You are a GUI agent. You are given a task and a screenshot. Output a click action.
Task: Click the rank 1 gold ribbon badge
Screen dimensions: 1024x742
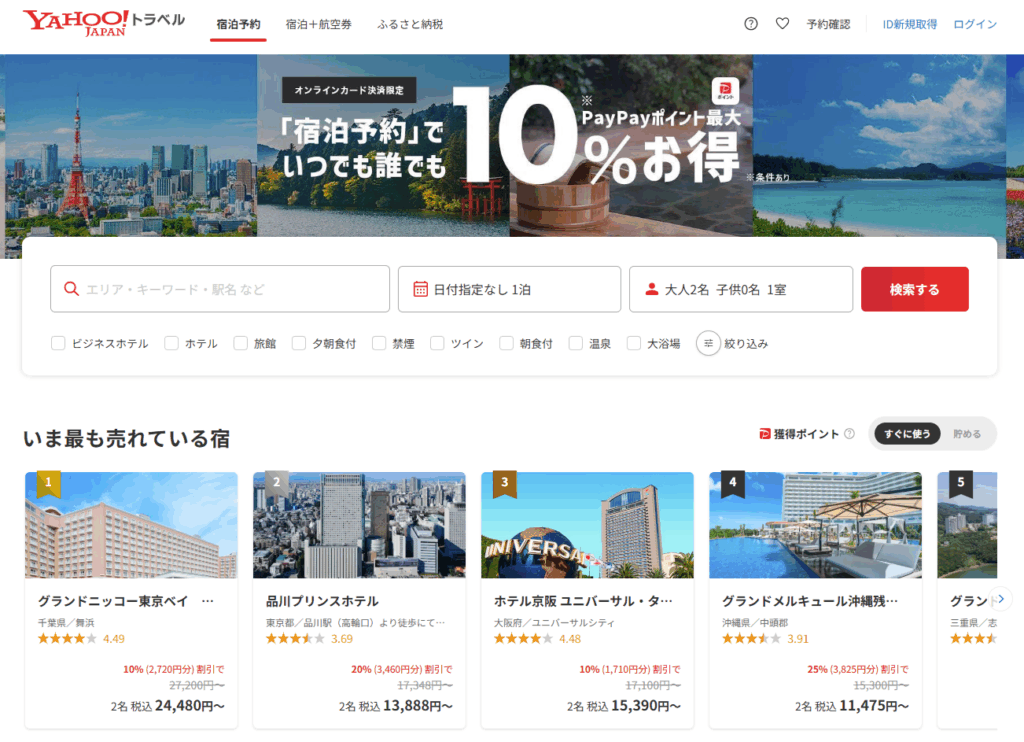(x=49, y=483)
